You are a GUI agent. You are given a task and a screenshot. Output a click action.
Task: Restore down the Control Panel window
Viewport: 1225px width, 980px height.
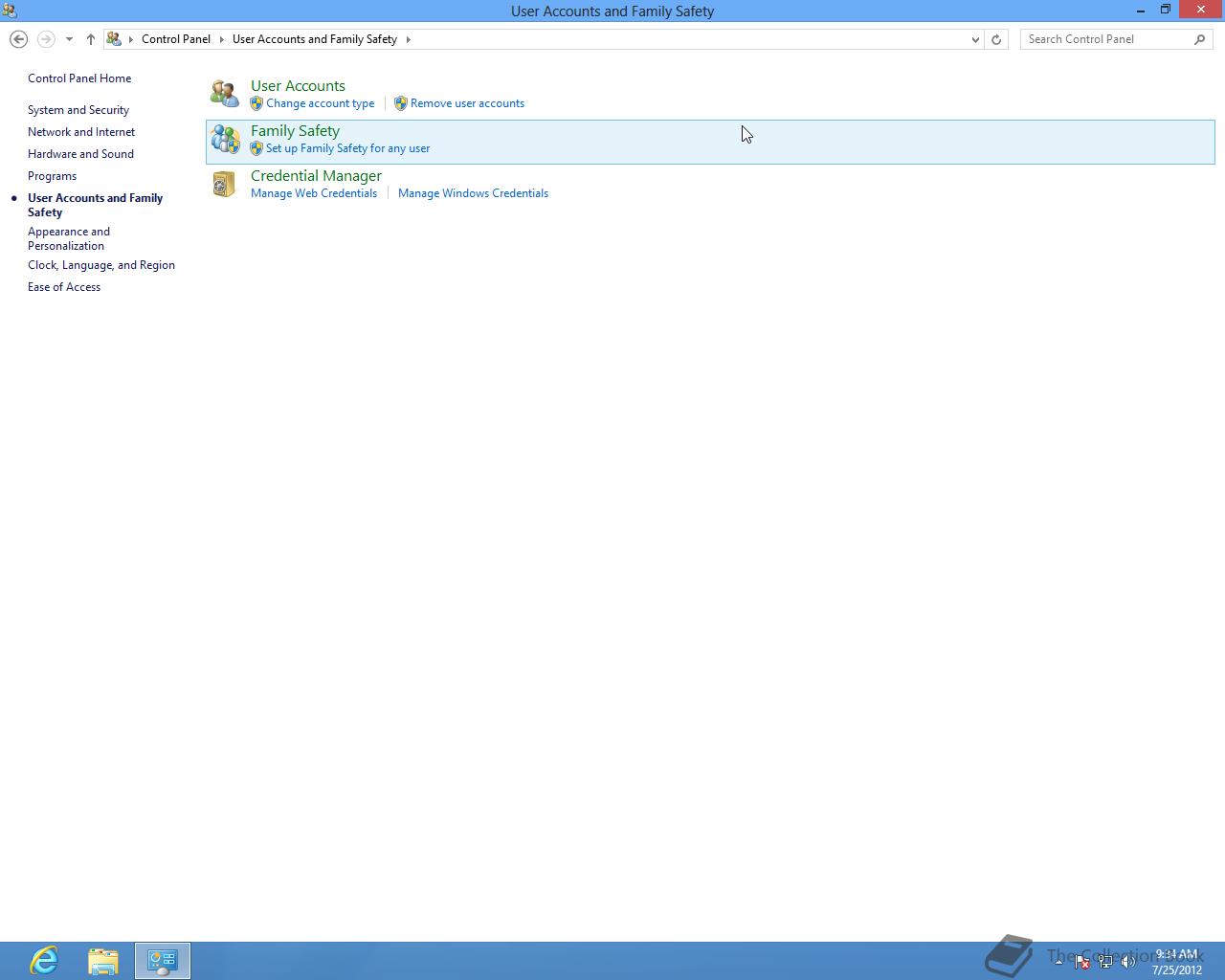[x=1166, y=11]
